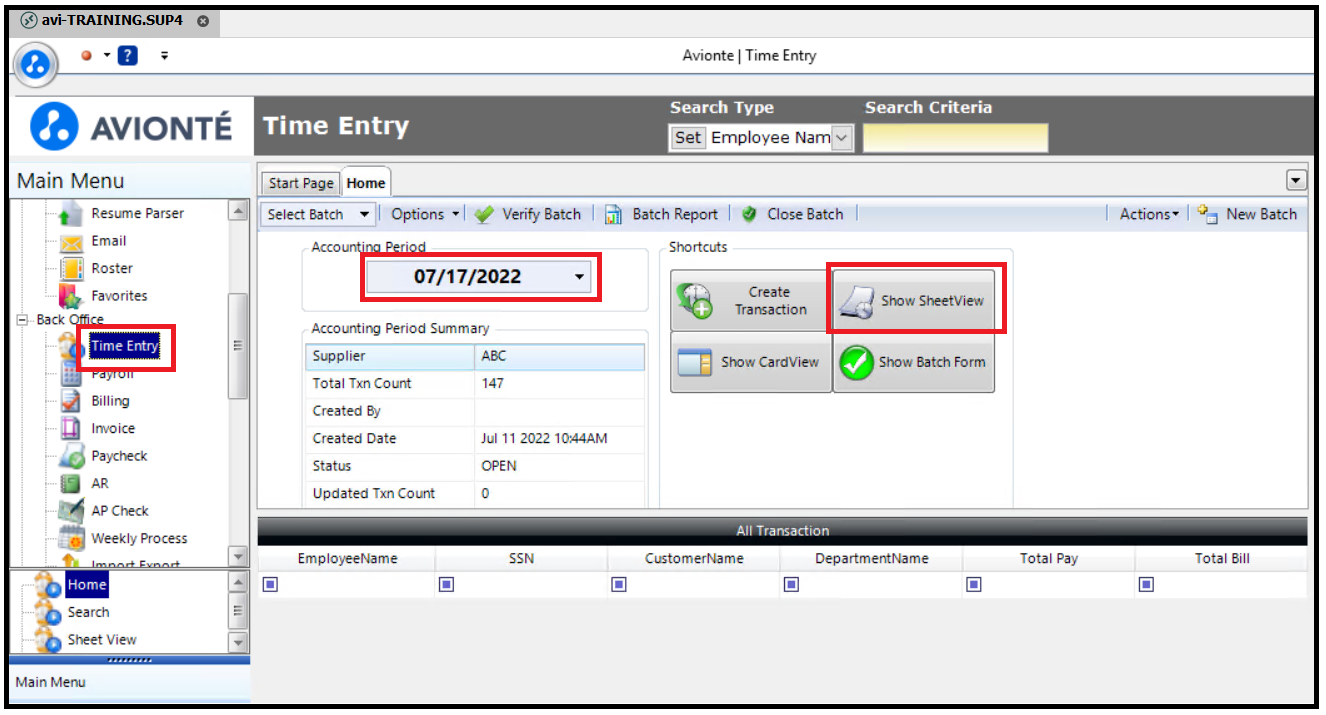The image size is (1326, 715).
Task: Open the Actions dropdown menu
Action: pos(1149,214)
